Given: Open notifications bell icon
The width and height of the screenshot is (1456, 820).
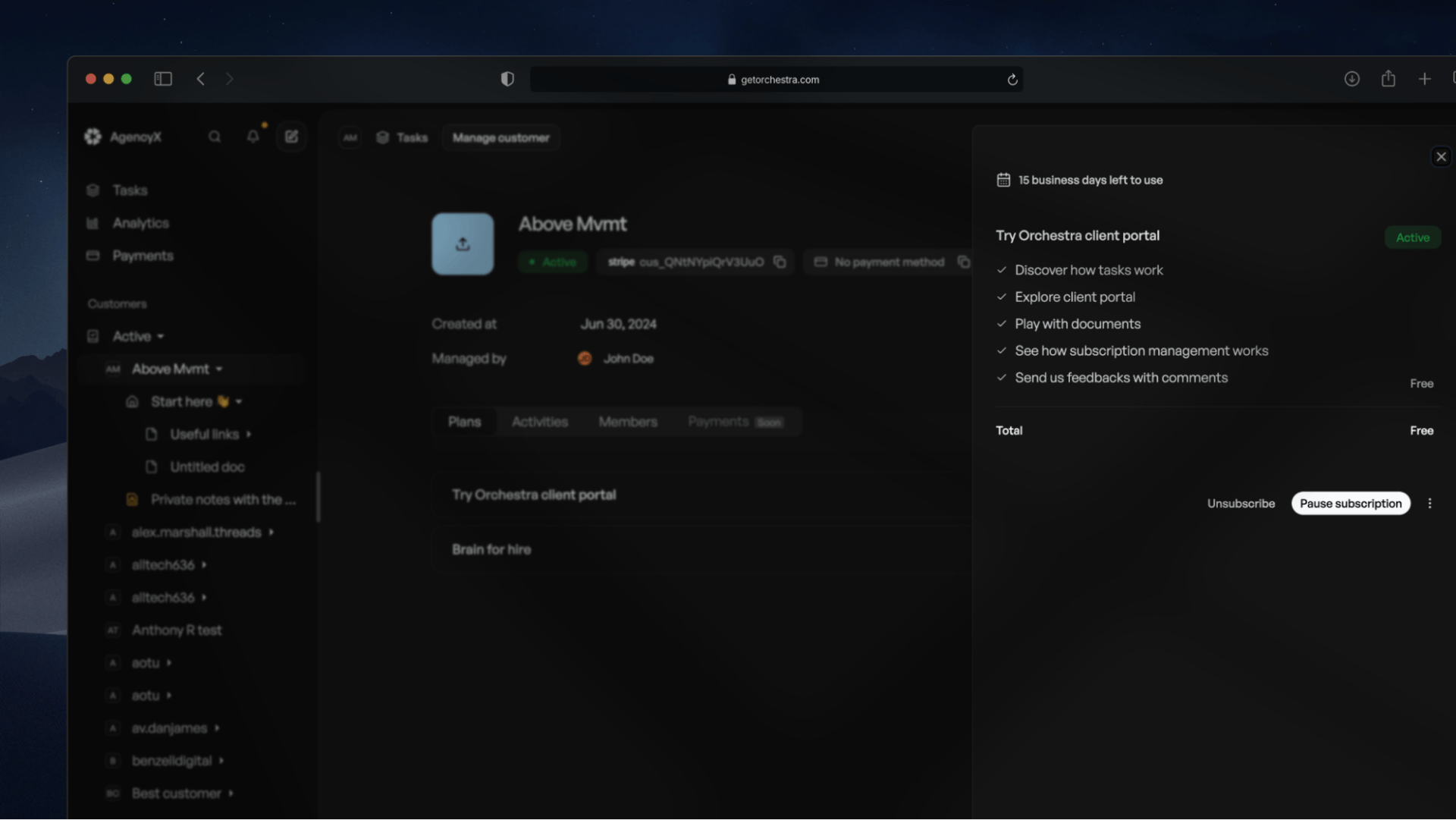Looking at the screenshot, I should point(253,137).
